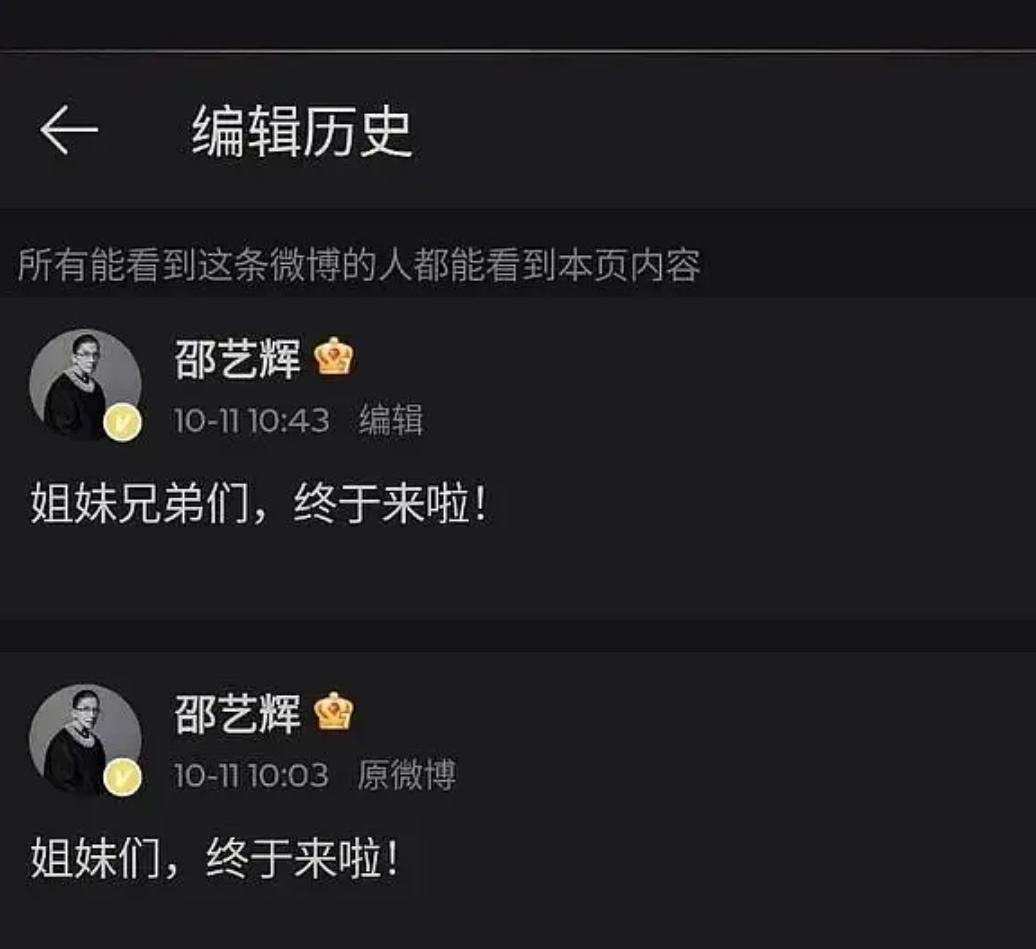Tap the 10-11 10:43 timestamp
The width and height of the screenshot is (1036, 949).
[x=251, y=420]
